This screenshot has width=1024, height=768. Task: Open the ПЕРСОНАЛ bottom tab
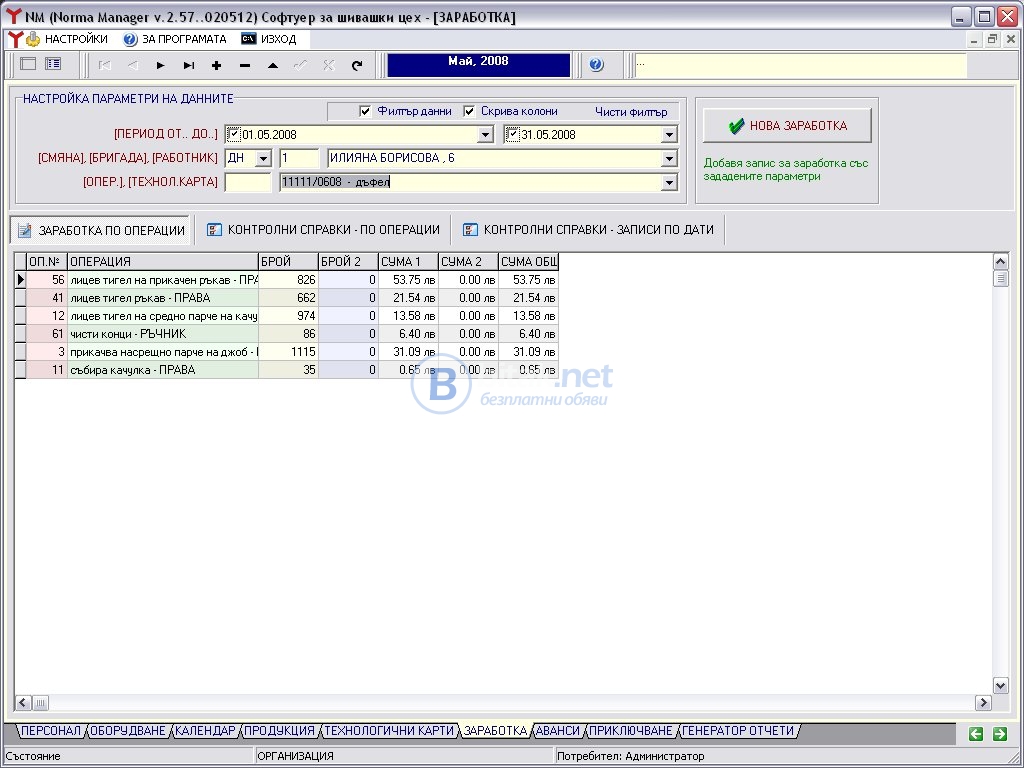[51, 731]
